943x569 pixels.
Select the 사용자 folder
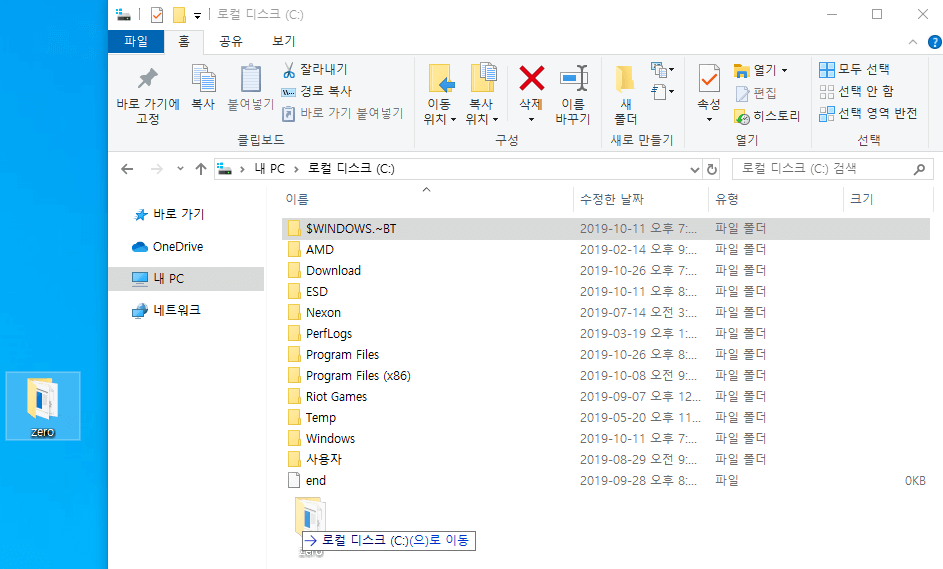pos(606,460)
